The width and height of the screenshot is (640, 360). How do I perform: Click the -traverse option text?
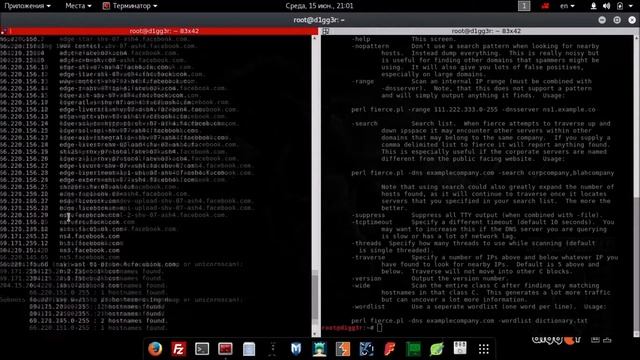368,258
